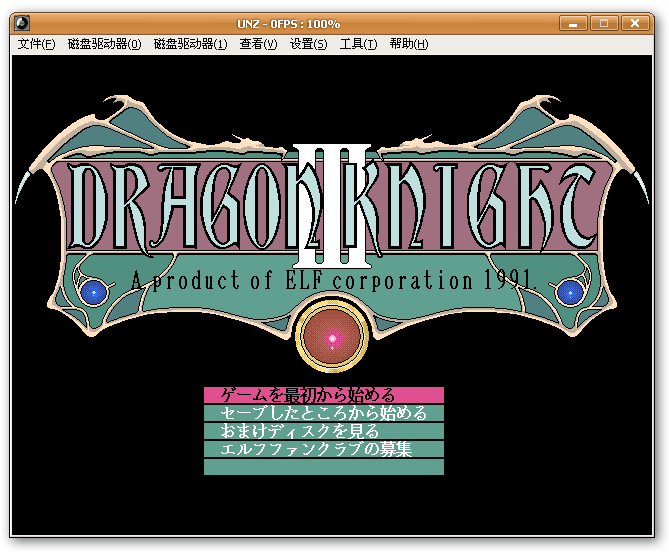The height and width of the screenshot is (552, 669).
Task: Select セーブしたところから始める option
Action: (324, 413)
